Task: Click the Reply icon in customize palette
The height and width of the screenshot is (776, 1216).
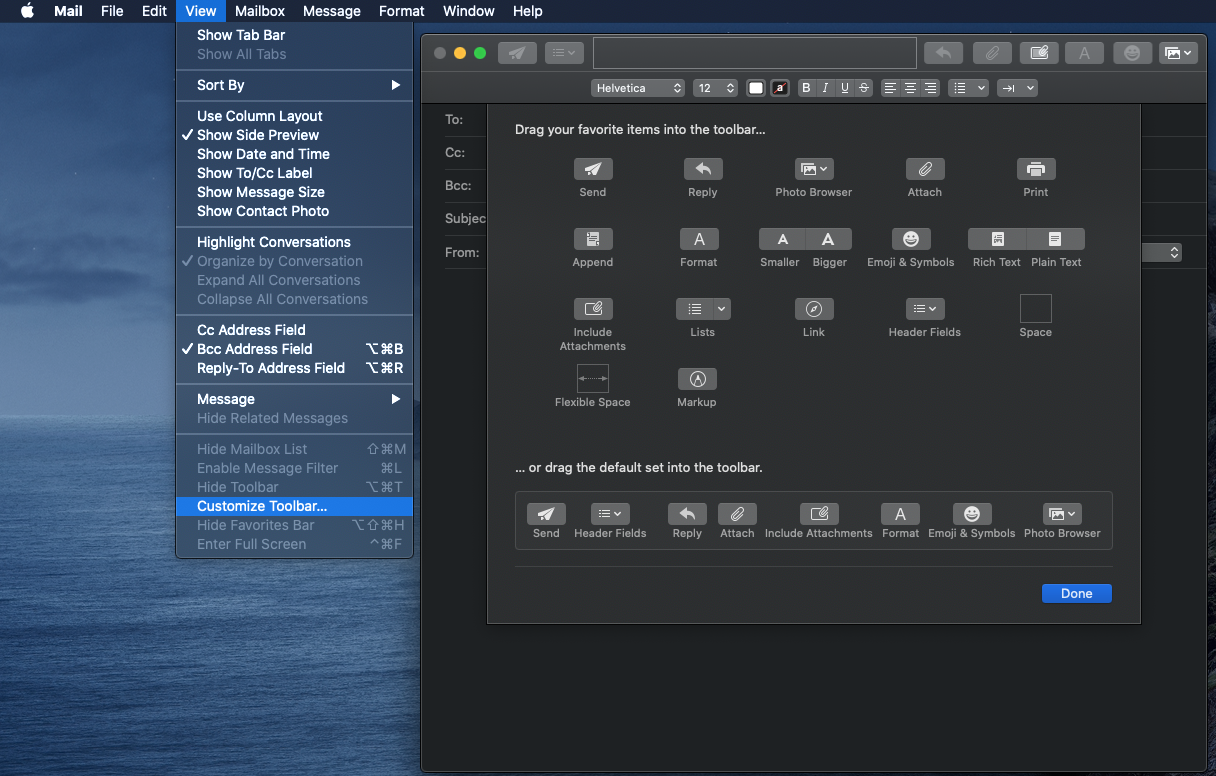Action: (x=703, y=169)
